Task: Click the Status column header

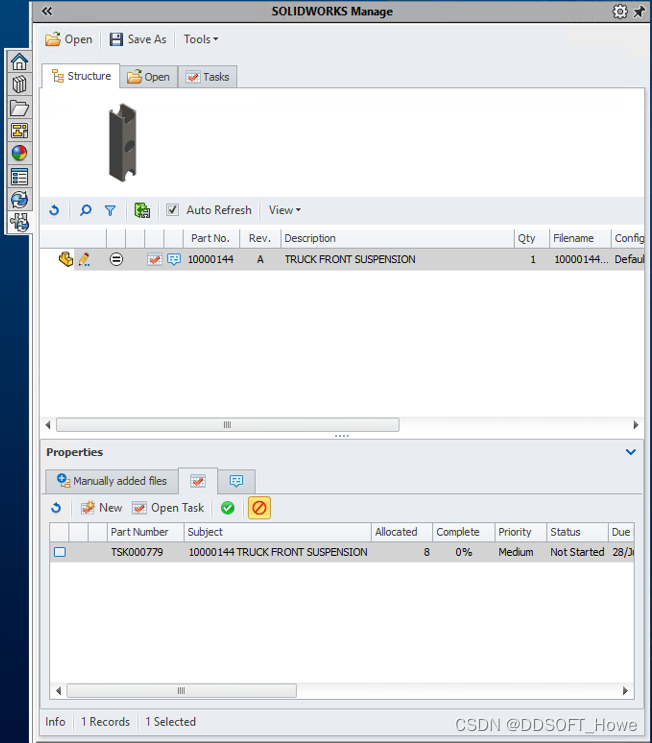Action: (x=577, y=532)
